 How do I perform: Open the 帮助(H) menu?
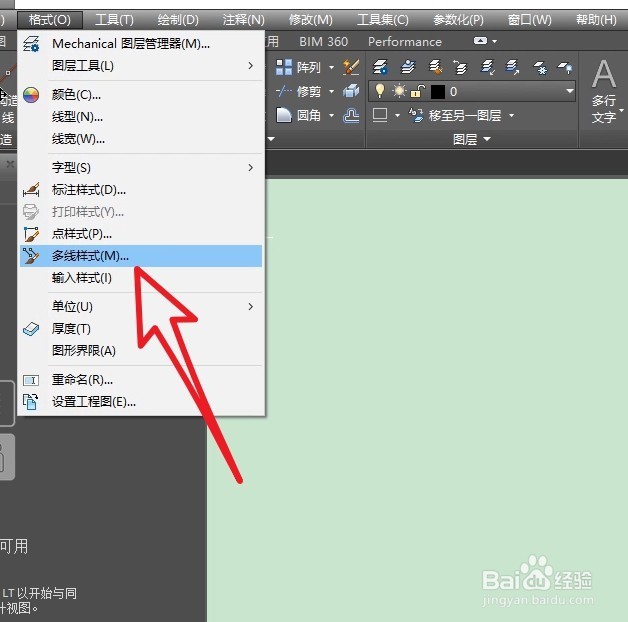point(596,20)
